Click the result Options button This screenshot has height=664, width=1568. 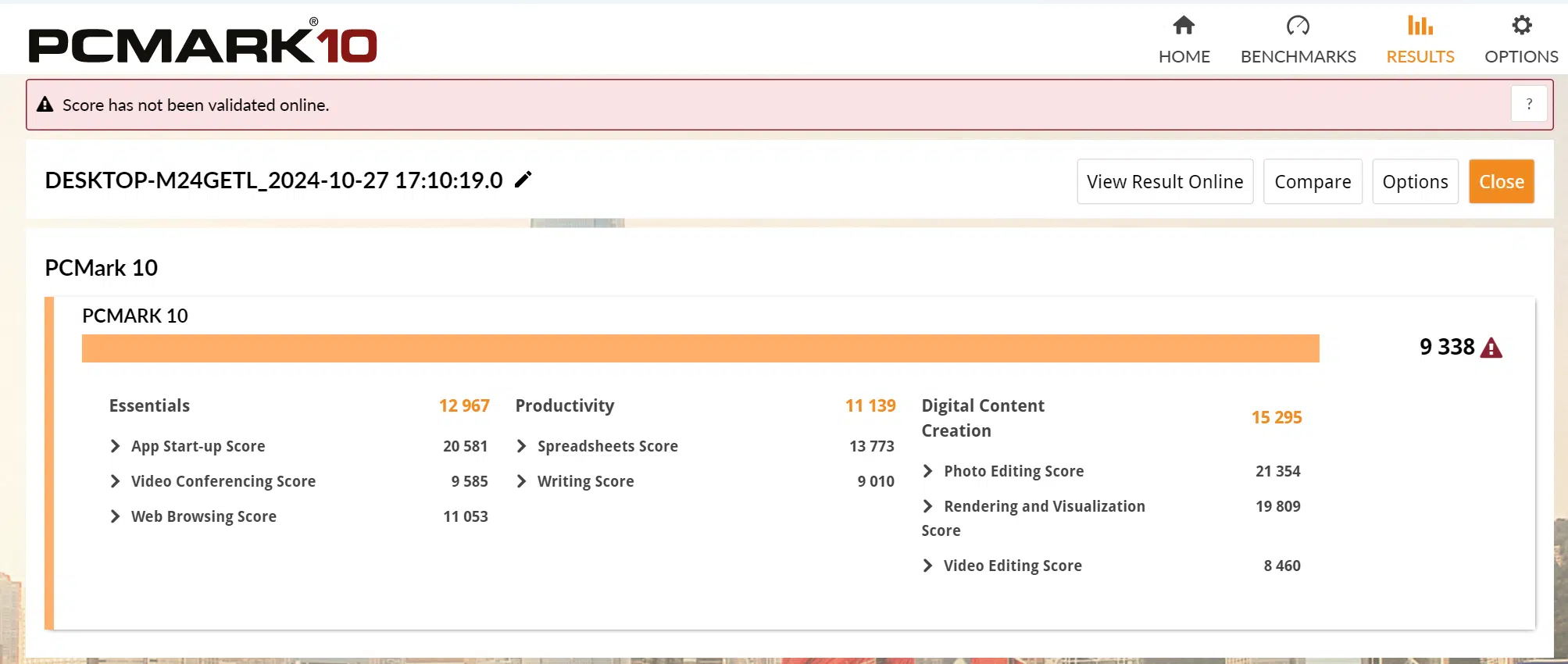[1415, 181]
